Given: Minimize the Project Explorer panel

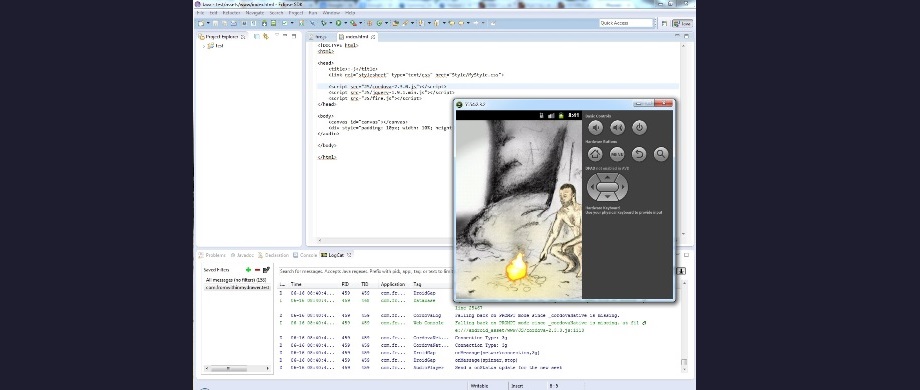Looking at the screenshot, I should (285, 36).
